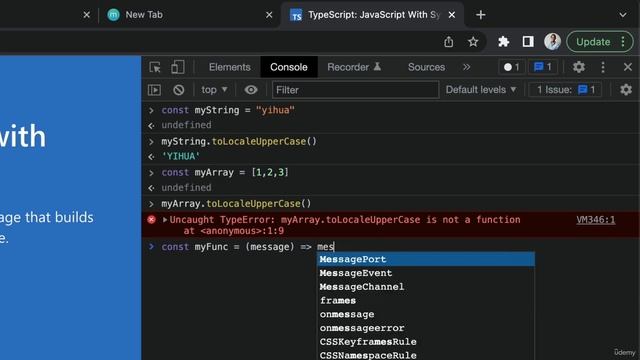Choose frames autocomplete suggestion
640x360 pixels.
(x=426, y=301)
